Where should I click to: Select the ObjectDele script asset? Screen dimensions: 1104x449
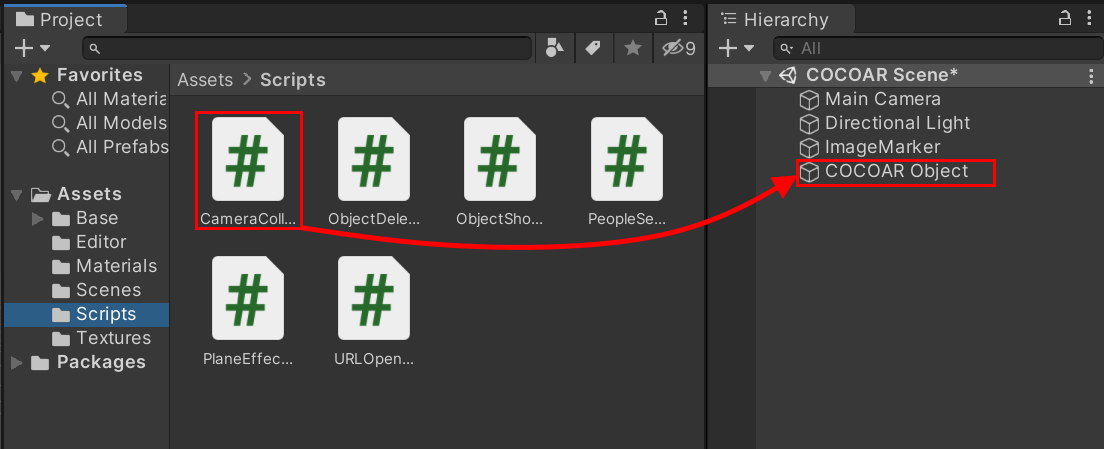tap(374, 169)
